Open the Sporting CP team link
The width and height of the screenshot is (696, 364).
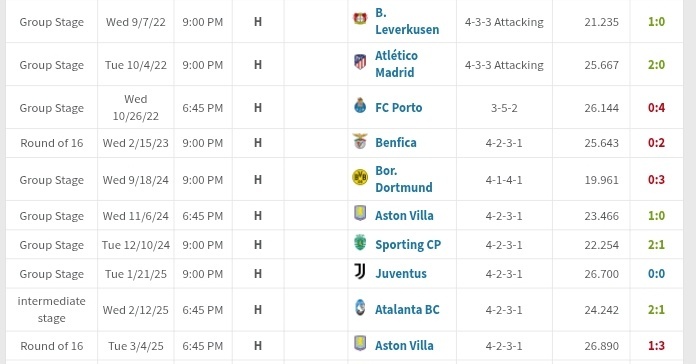[408, 245]
